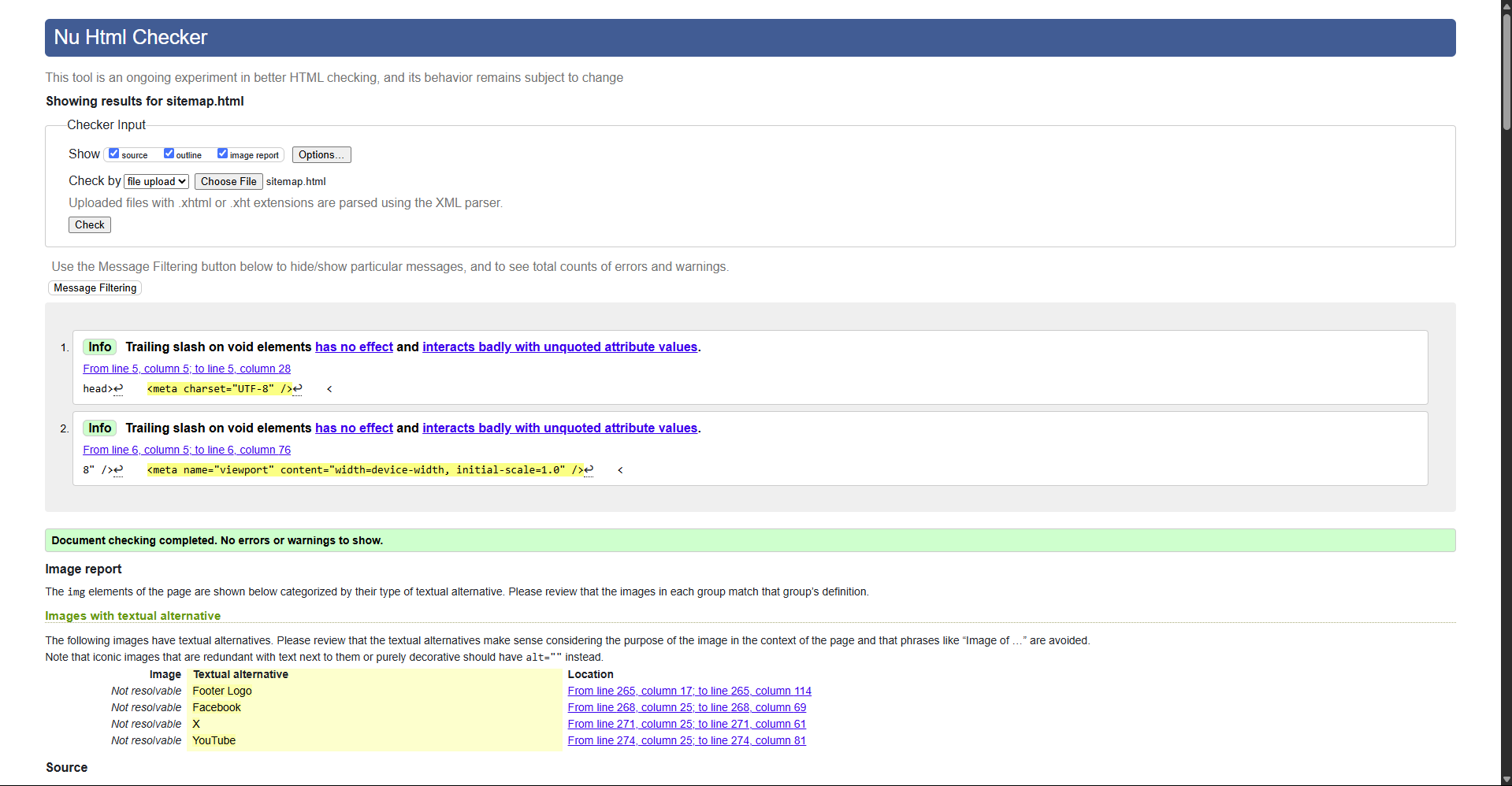Open X image location line 271 link
Image resolution: width=1512 pixels, height=786 pixels.
[687, 725]
